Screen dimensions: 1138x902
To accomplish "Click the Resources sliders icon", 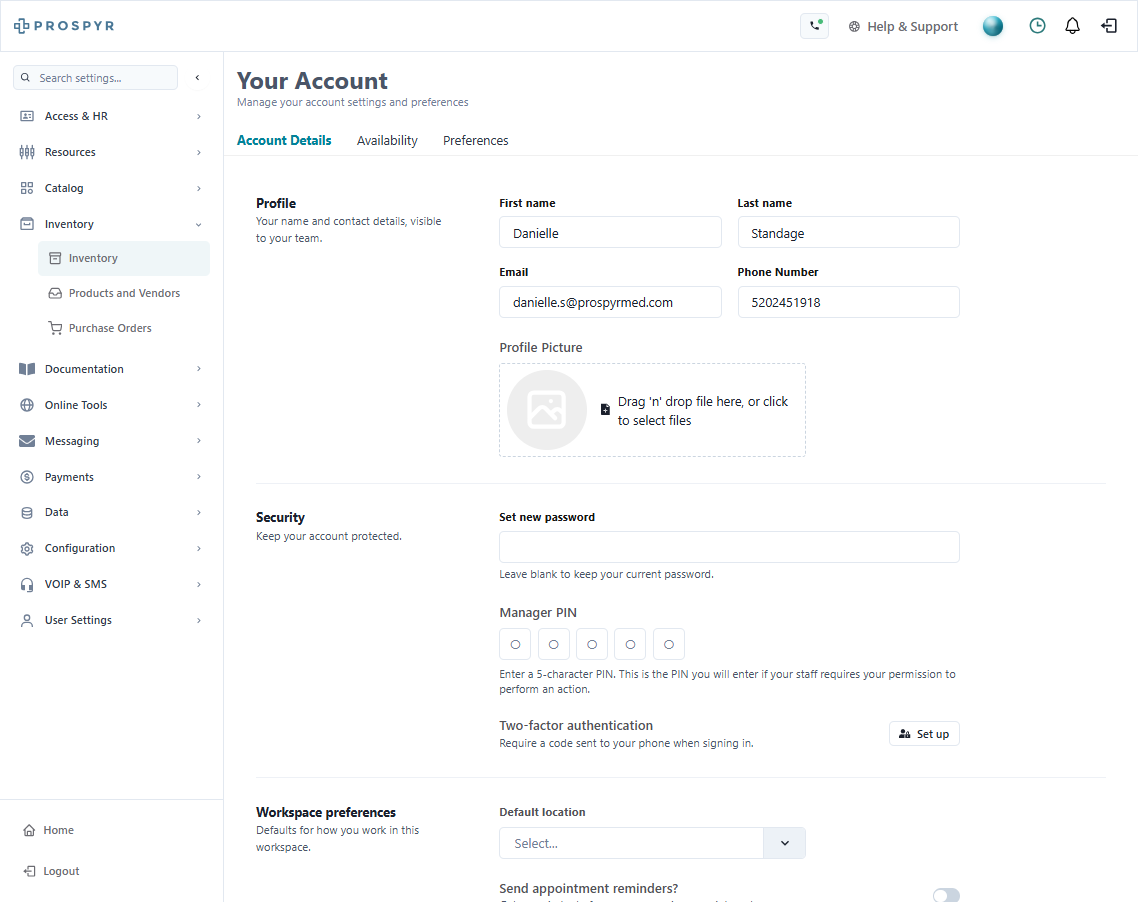I will coord(27,152).
